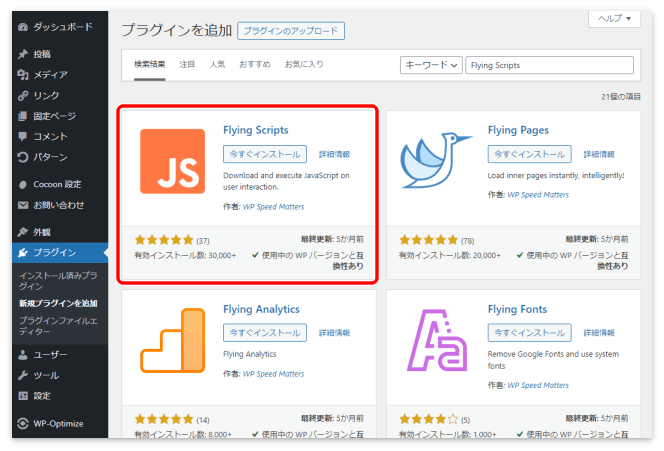Click the Flying Fonts four-star rating

(429, 420)
